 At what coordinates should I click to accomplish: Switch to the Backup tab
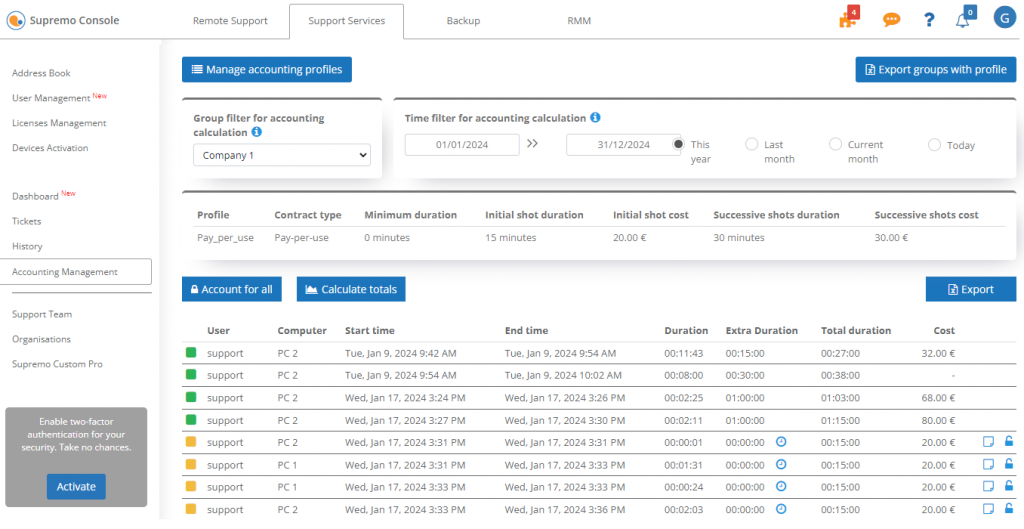coord(462,21)
